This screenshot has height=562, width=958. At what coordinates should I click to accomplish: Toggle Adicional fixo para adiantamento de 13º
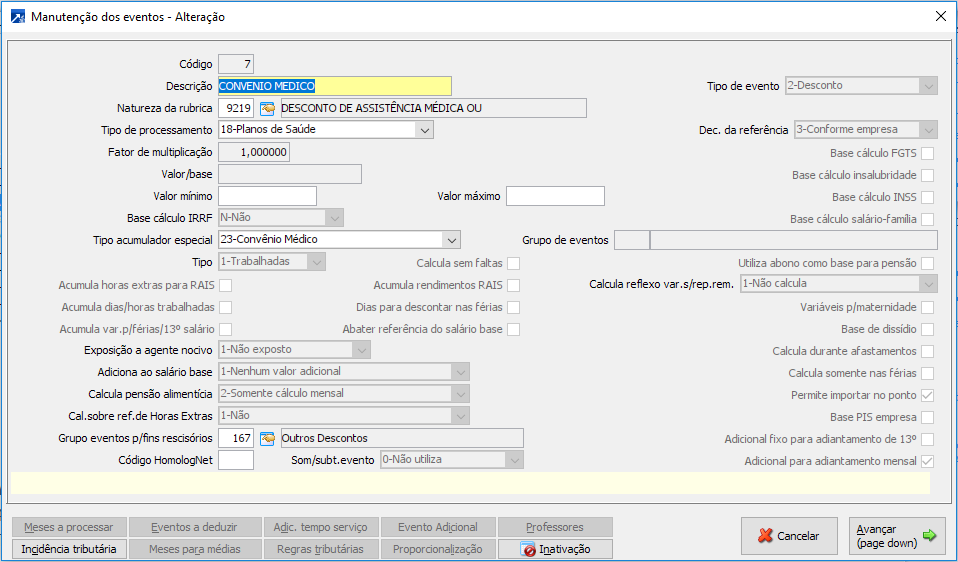click(927, 439)
